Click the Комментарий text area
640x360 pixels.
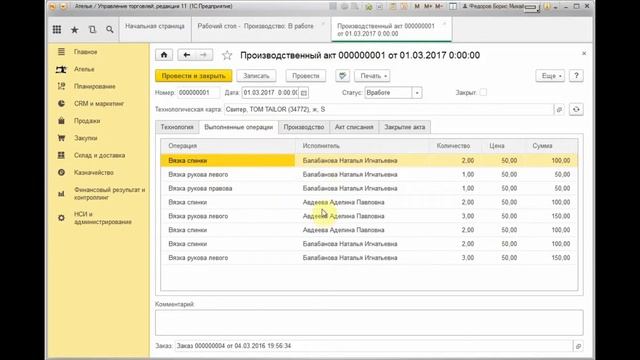(x=369, y=322)
